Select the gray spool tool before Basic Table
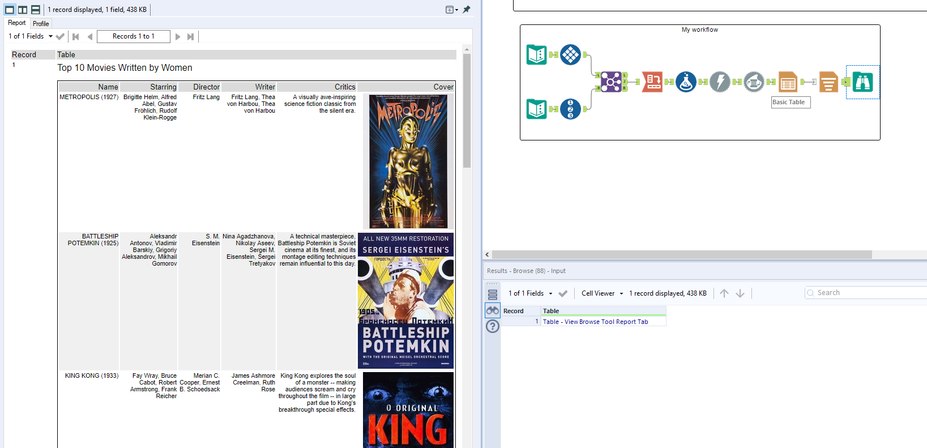This screenshot has height=448, width=927. pyautogui.click(x=754, y=82)
